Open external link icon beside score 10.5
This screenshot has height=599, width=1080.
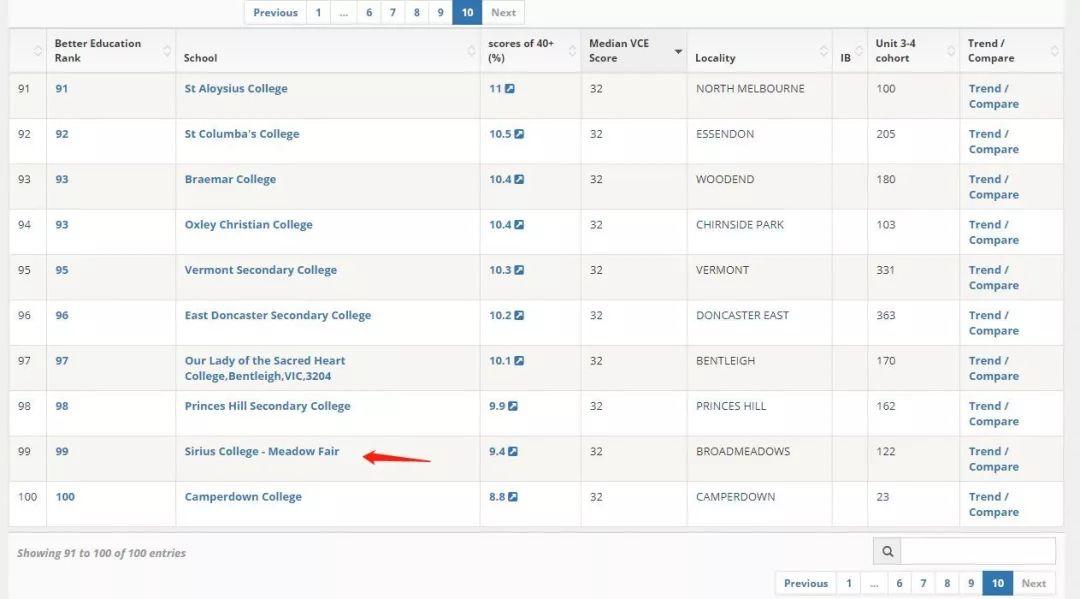coord(519,134)
